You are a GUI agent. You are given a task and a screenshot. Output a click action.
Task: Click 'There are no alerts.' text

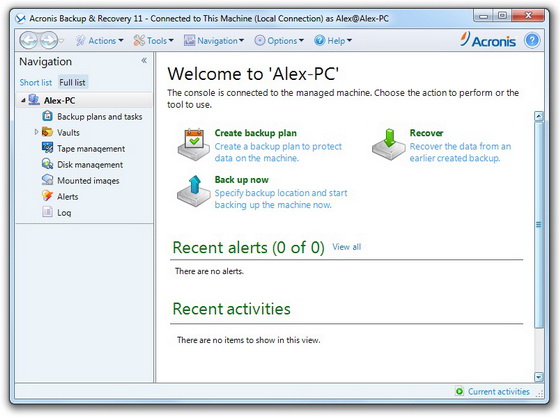click(209, 271)
